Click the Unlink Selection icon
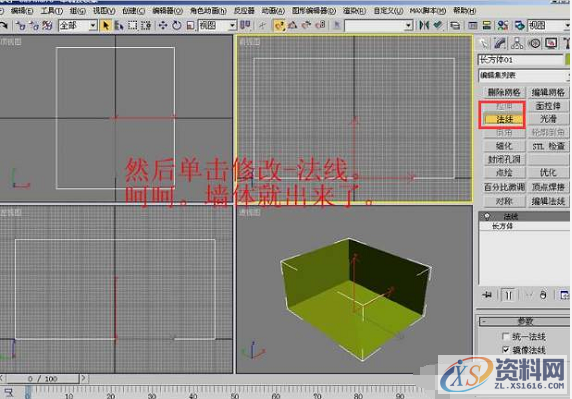Image resolution: width=572 pixels, height=399 pixels. 34,25
